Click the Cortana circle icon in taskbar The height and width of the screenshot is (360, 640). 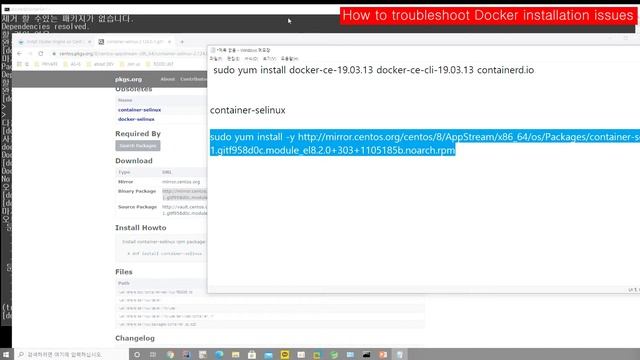pos(137,355)
